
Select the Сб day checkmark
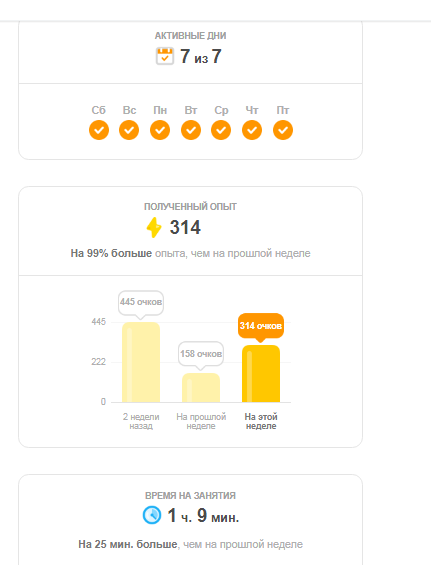(x=99, y=130)
